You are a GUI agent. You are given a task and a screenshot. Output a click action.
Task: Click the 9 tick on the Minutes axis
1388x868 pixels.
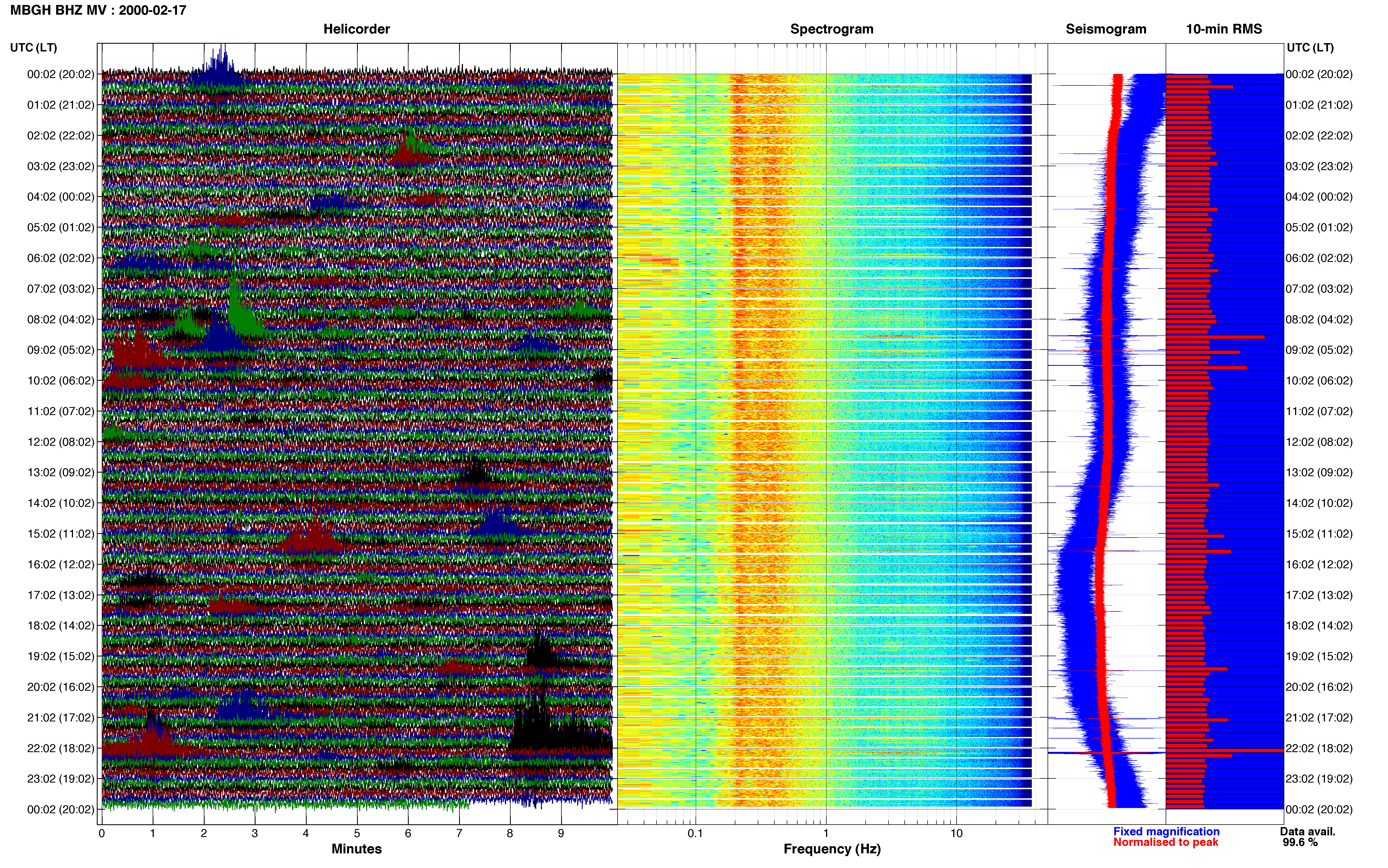pos(561,833)
